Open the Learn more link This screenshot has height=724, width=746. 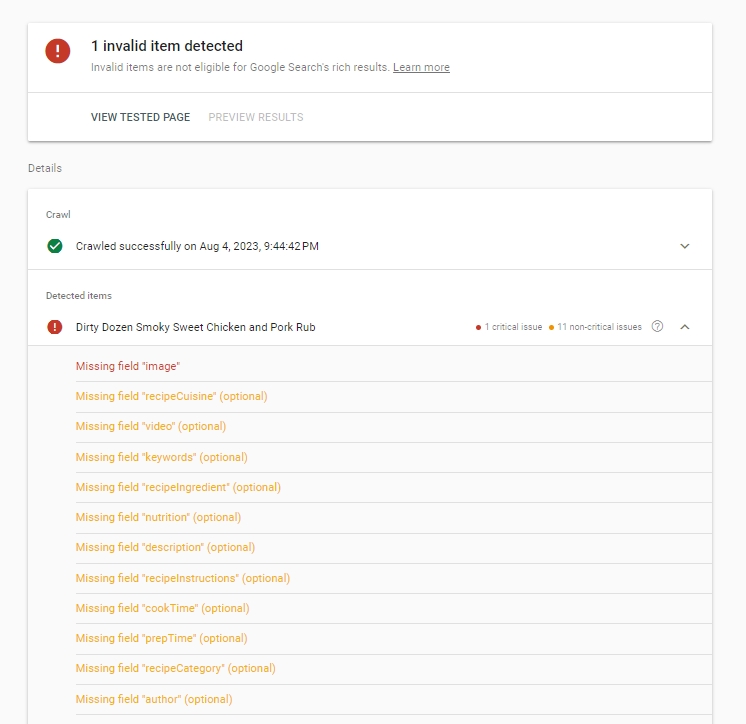pyautogui.click(x=421, y=68)
